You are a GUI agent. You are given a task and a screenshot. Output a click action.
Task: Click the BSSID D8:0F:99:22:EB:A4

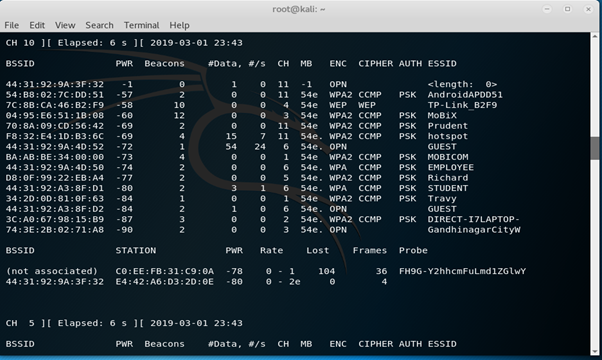coord(55,178)
